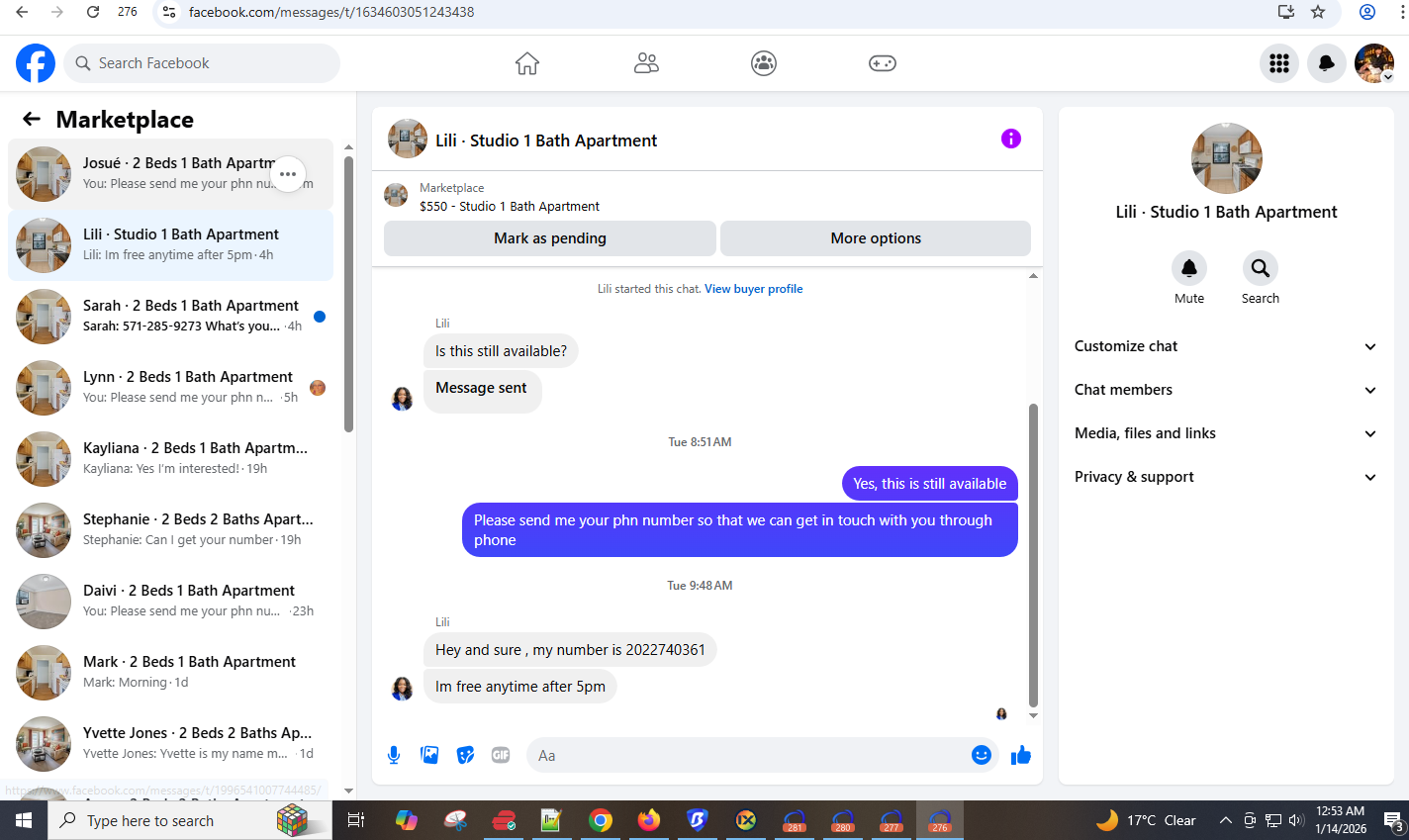Screen dimensions: 1409x840
Task: Click the volume speaker tray icon
Action: point(1296,820)
